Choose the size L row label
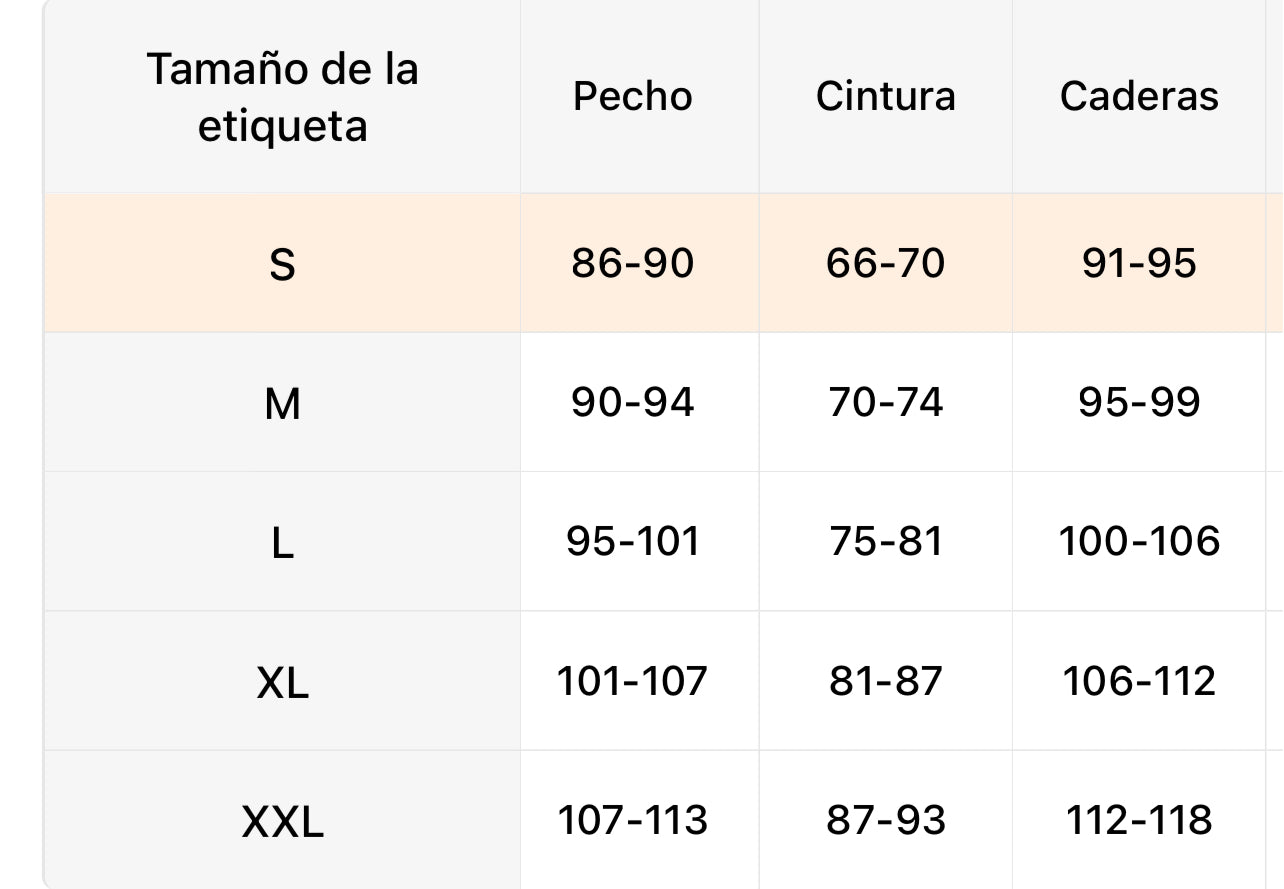This screenshot has width=1284, height=889. pyautogui.click(x=282, y=543)
